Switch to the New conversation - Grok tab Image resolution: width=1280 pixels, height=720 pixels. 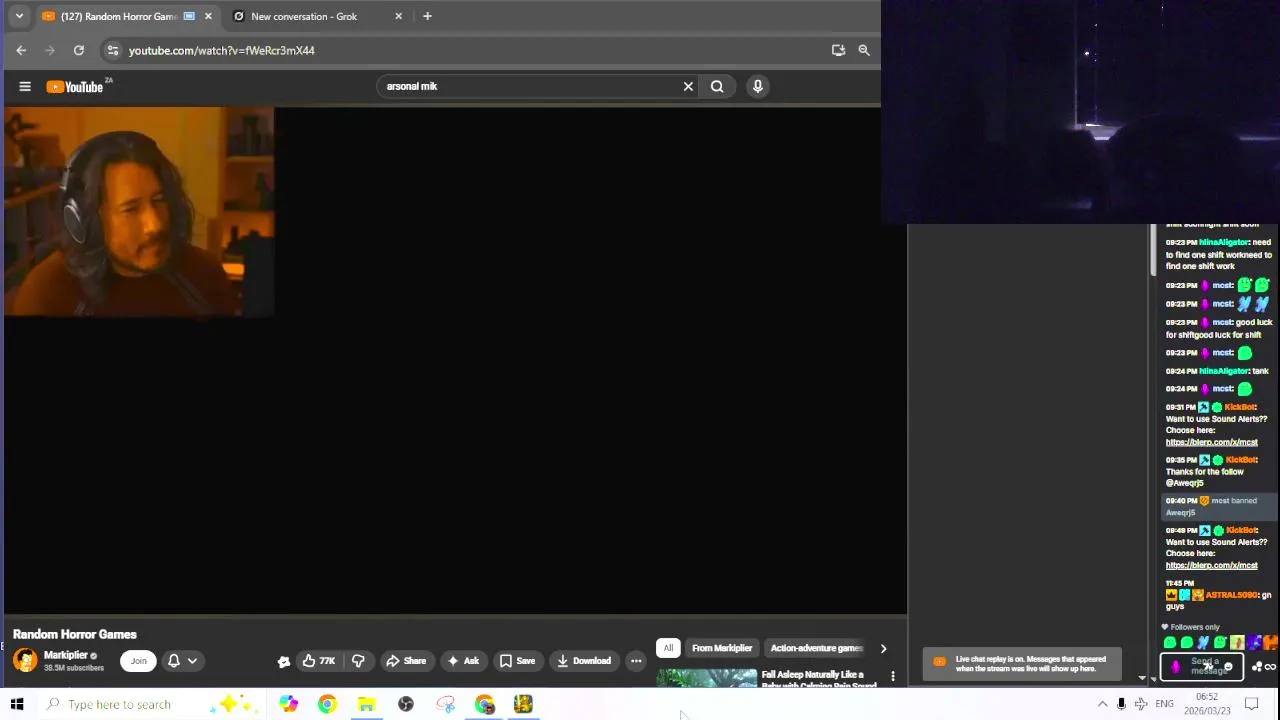point(304,16)
